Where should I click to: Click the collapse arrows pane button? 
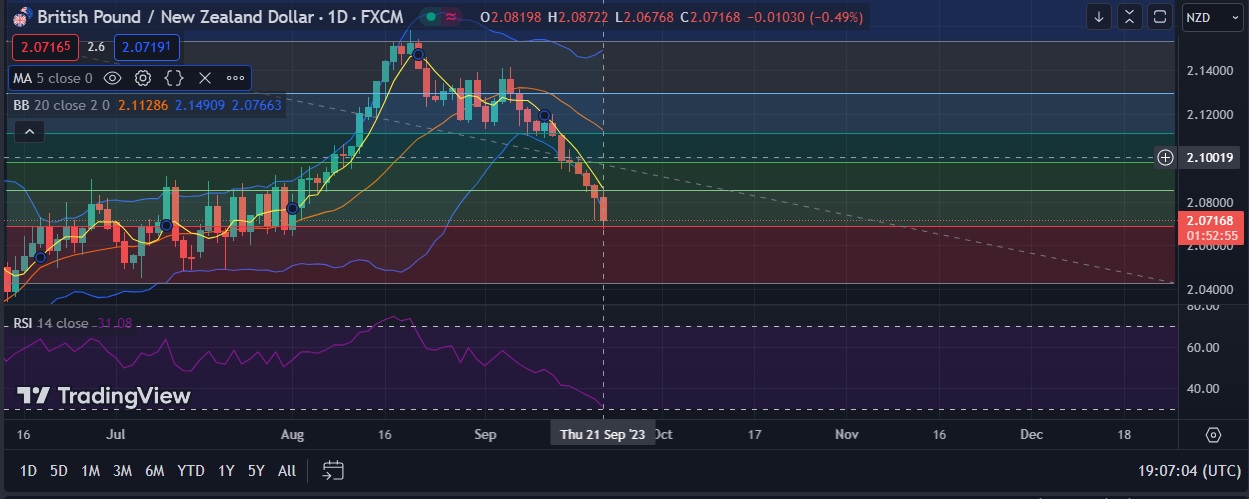pyautogui.click(x=1130, y=17)
